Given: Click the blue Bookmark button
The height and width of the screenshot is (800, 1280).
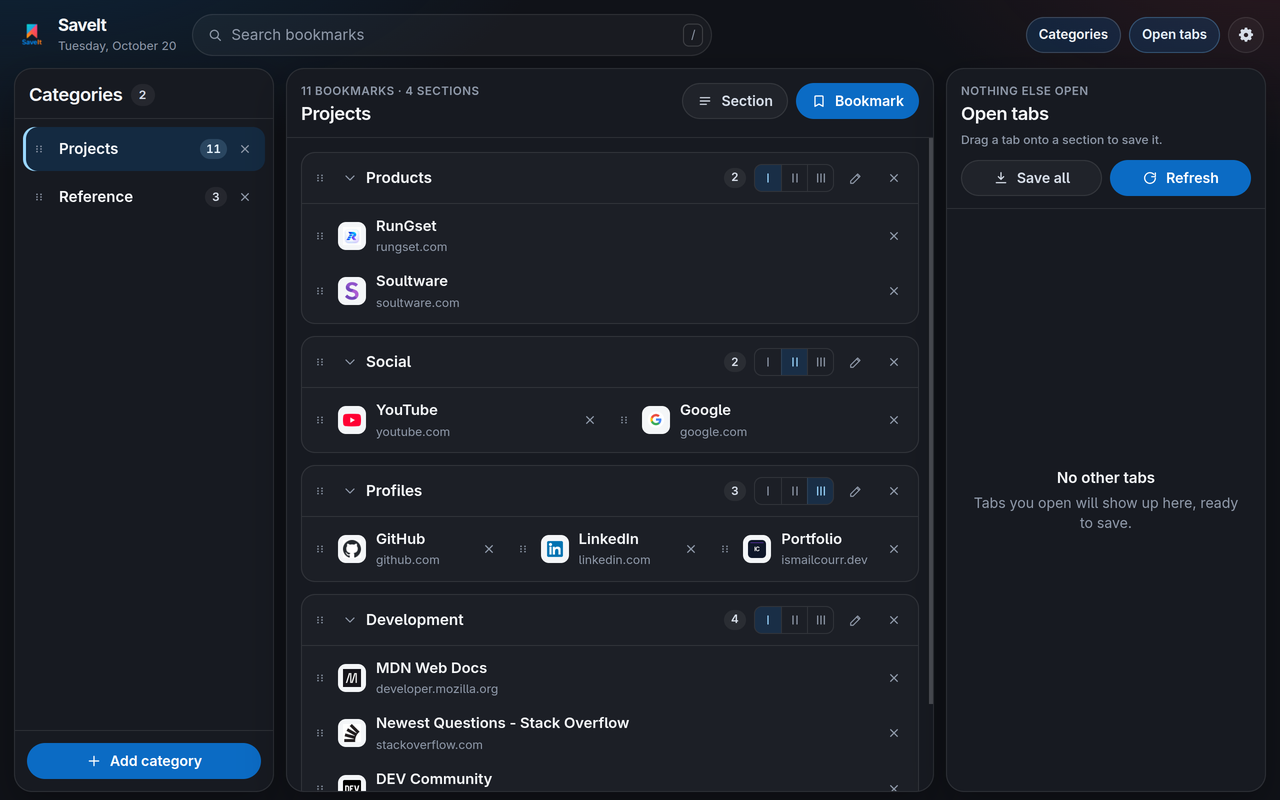Looking at the screenshot, I should 857,101.
